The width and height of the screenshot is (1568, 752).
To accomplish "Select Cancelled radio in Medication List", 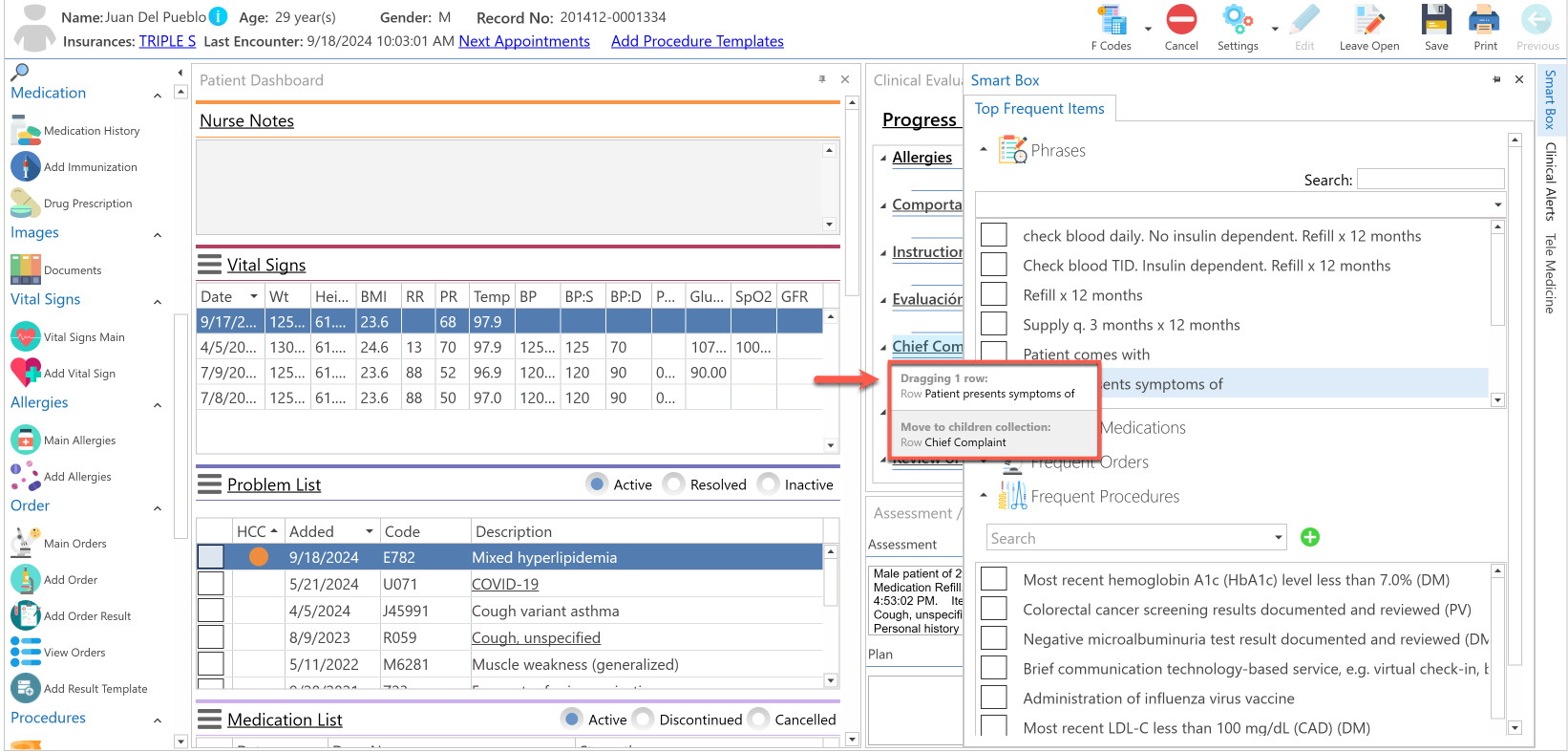I will click(x=759, y=720).
